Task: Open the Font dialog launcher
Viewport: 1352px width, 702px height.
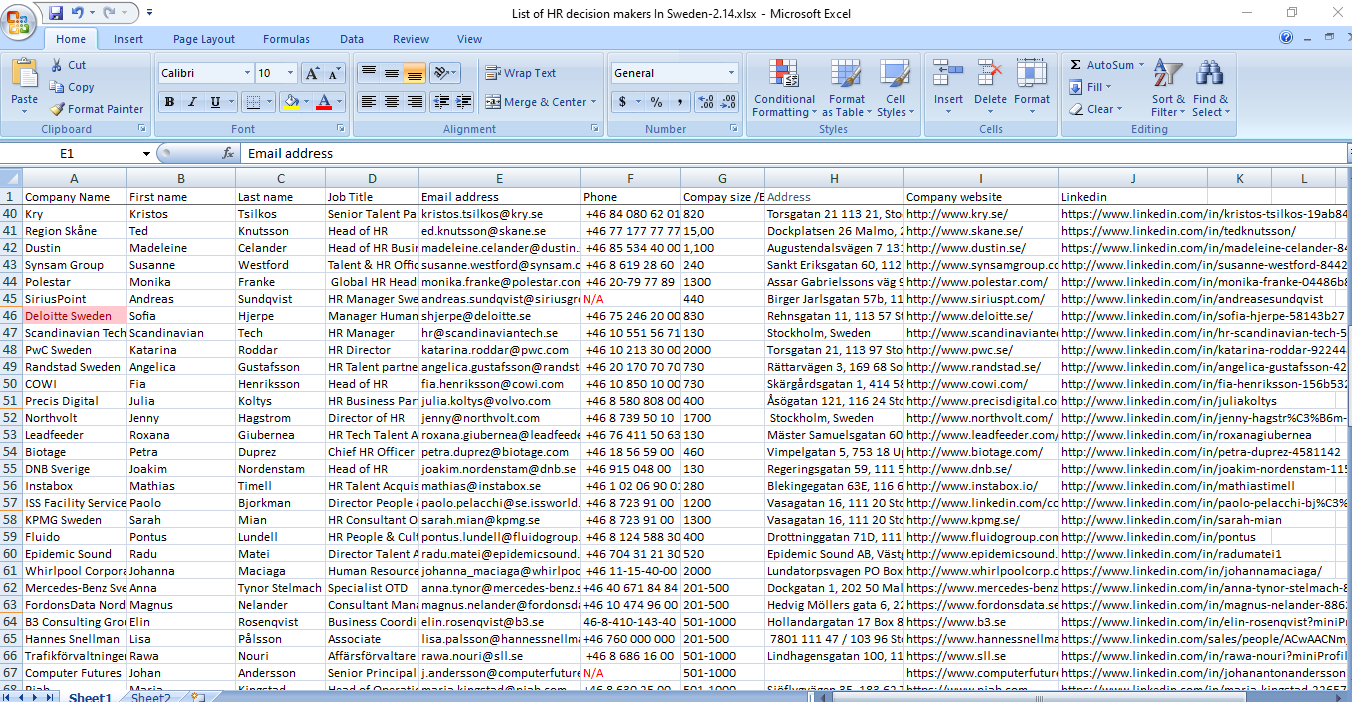Action: coord(340,129)
